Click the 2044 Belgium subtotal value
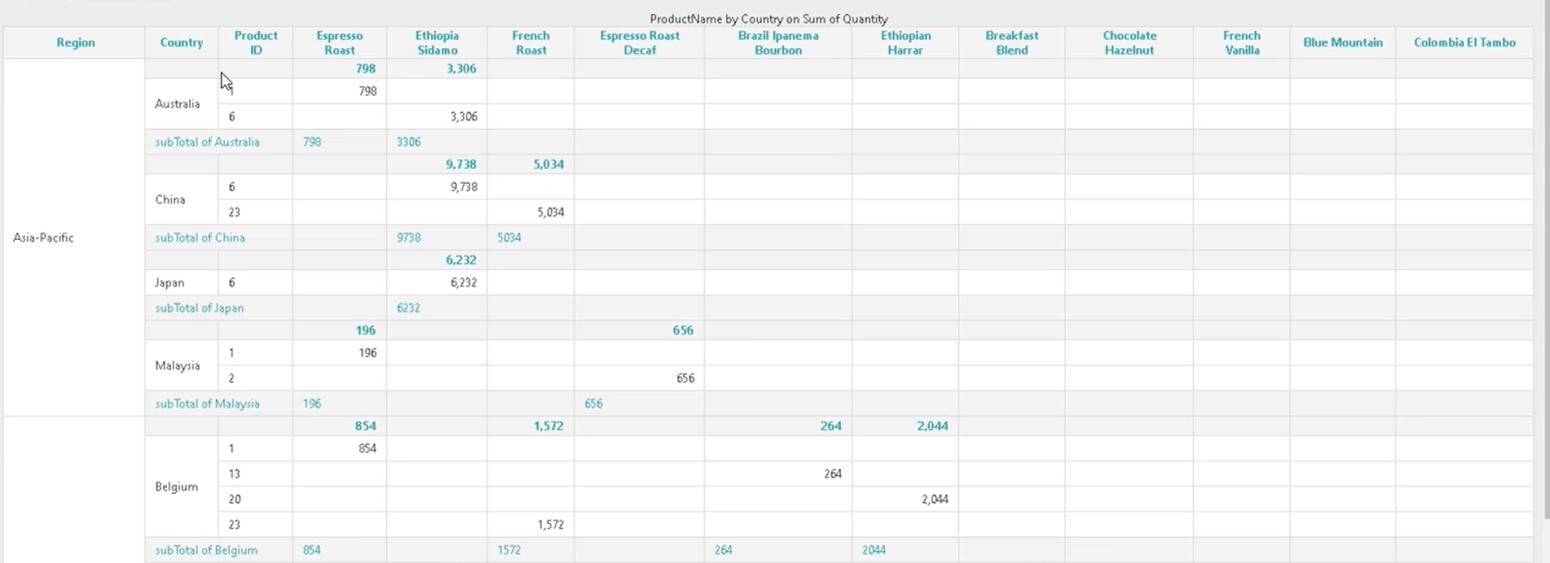The width and height of the screenshot is (1550, 563). 873,550
